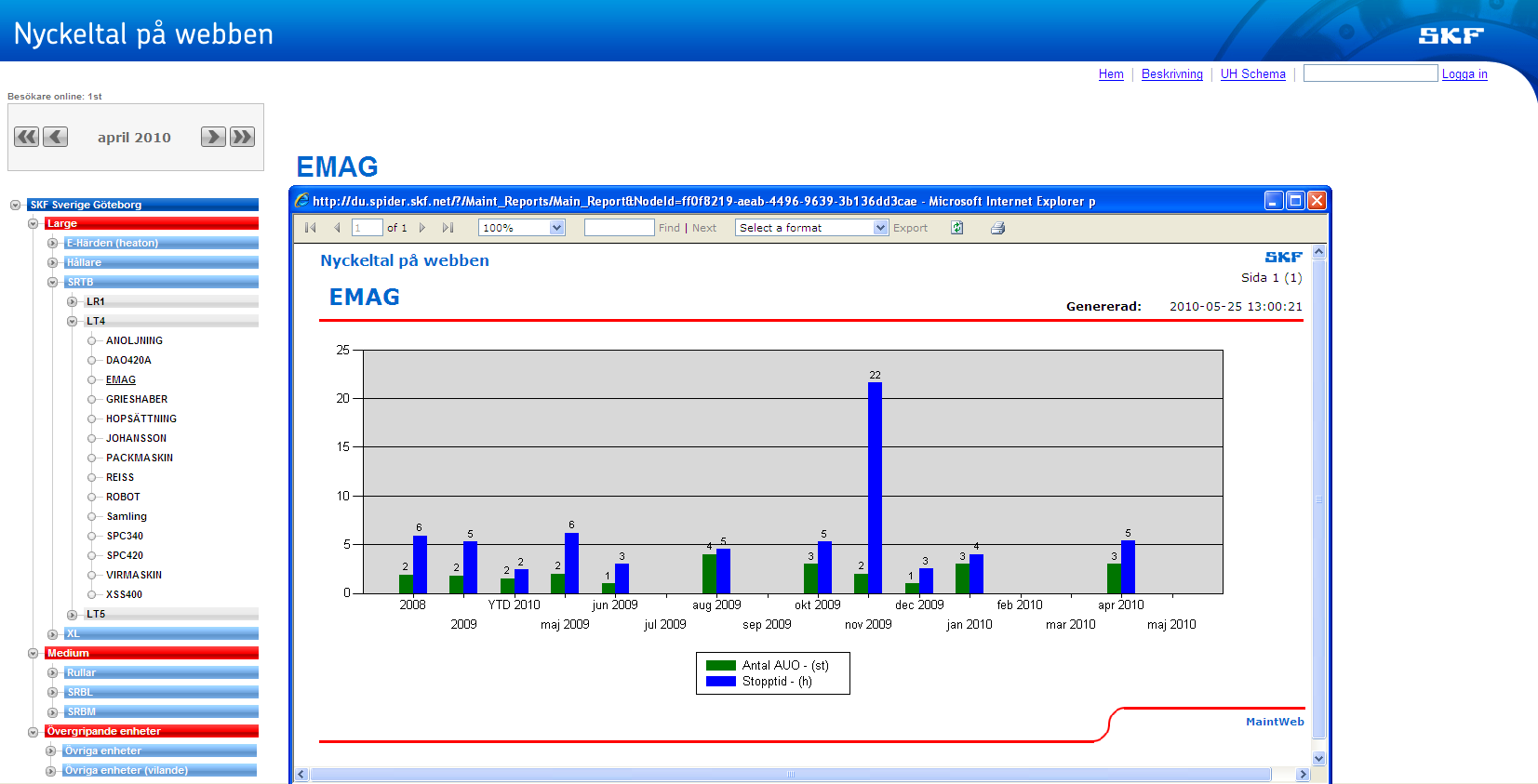1538x784 pixels.
Task: Select SPC340 in the tree
Action: click(125, 537)
